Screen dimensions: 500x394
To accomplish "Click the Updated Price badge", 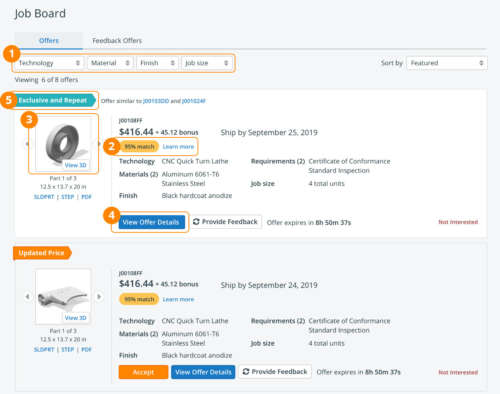I will (x=42, y=253).
